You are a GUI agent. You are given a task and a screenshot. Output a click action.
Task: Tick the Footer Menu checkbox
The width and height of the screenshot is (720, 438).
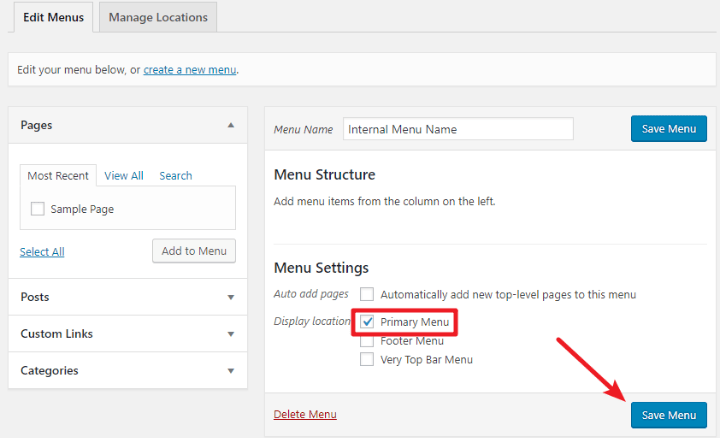pos(367,341)
